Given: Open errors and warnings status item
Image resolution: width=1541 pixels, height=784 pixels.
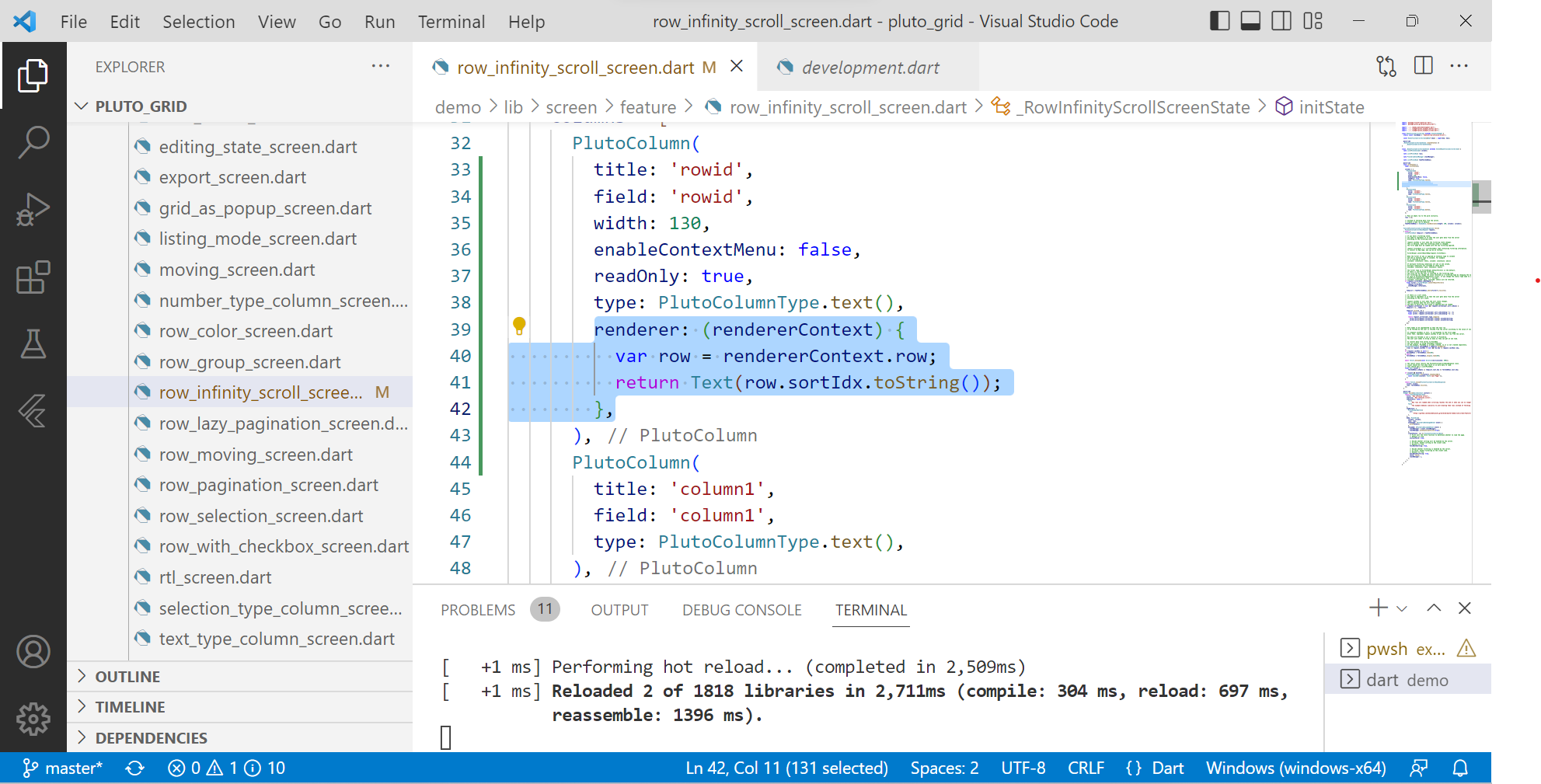Looking at the screenshot, I should (x=227, y=768).
